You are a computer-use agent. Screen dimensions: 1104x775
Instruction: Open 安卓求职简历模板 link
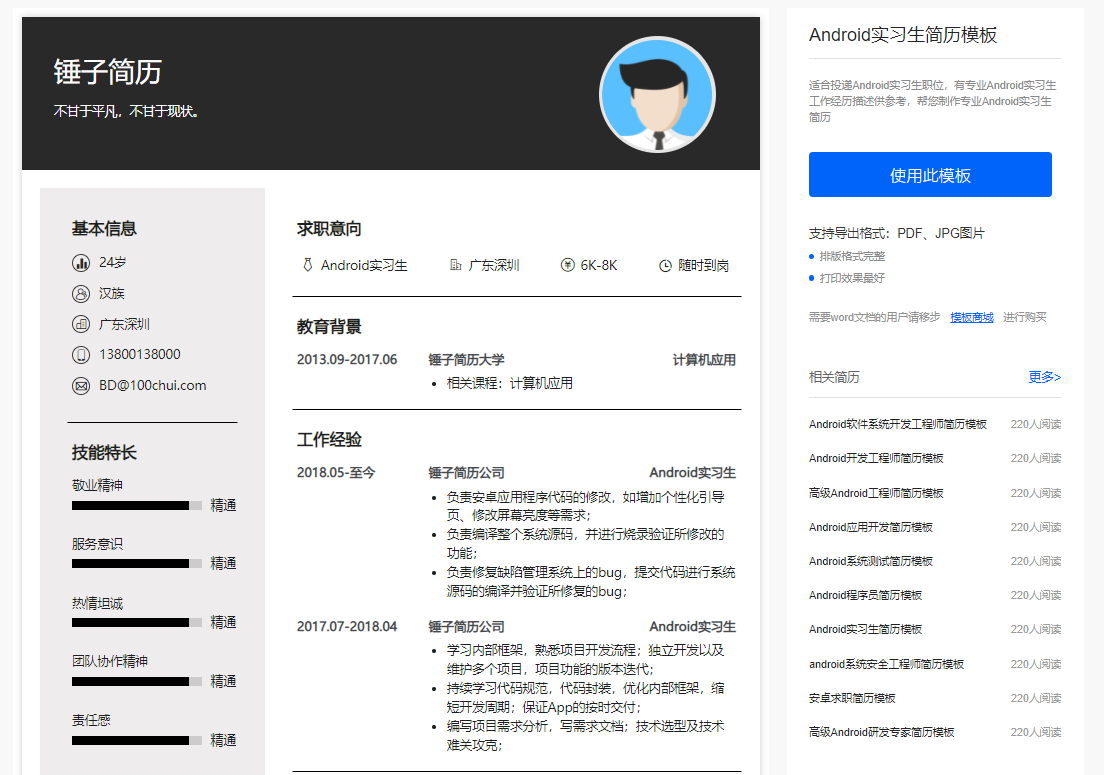tap(852, 698)
